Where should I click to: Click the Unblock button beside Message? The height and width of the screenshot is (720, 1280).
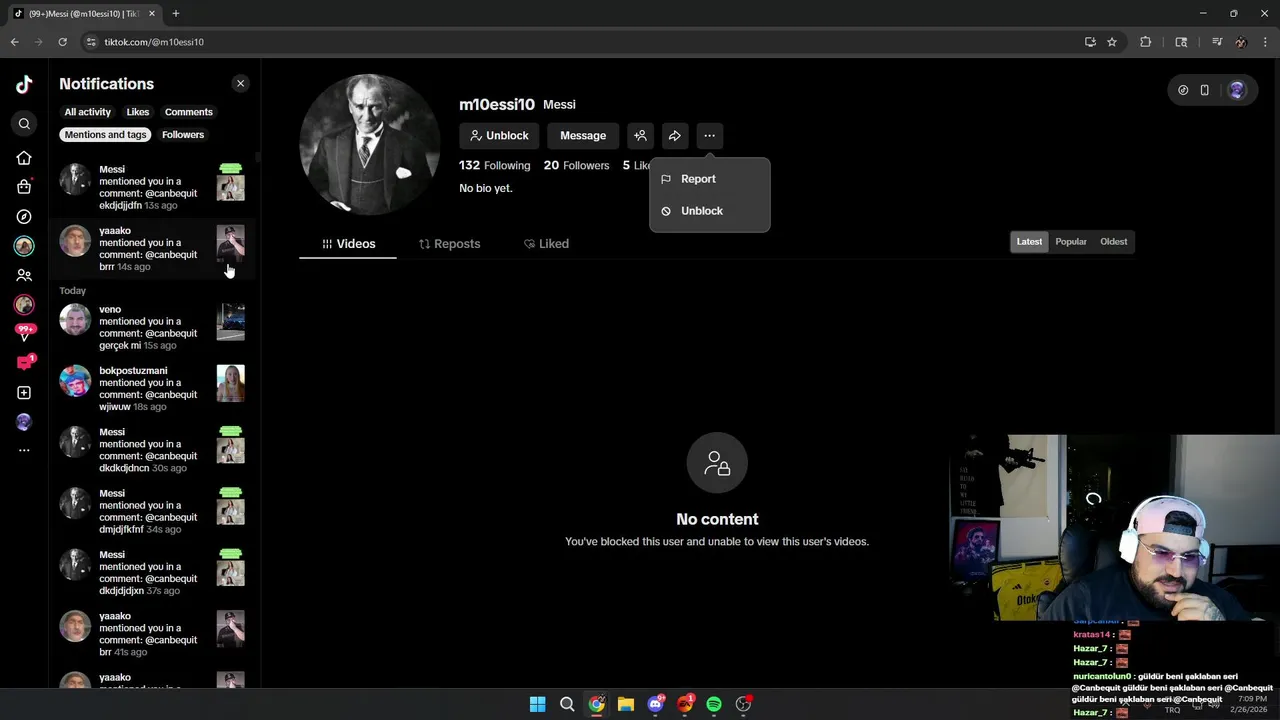(x=499, y=136)
